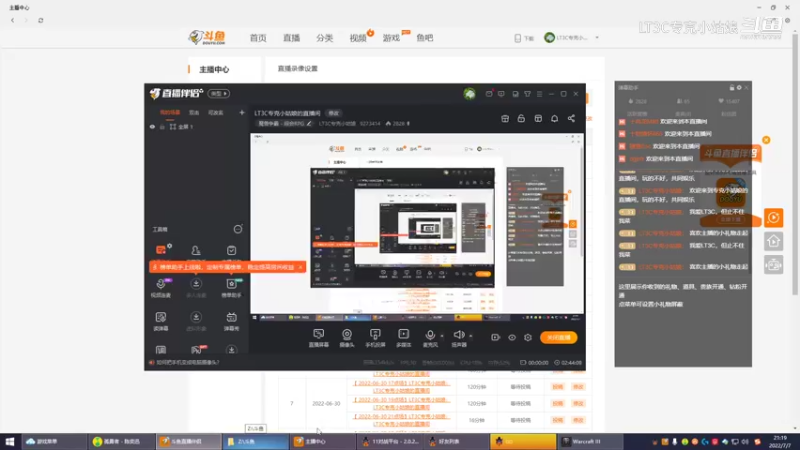Toggle the lock icon in 弹幕助手 panel

732,88
